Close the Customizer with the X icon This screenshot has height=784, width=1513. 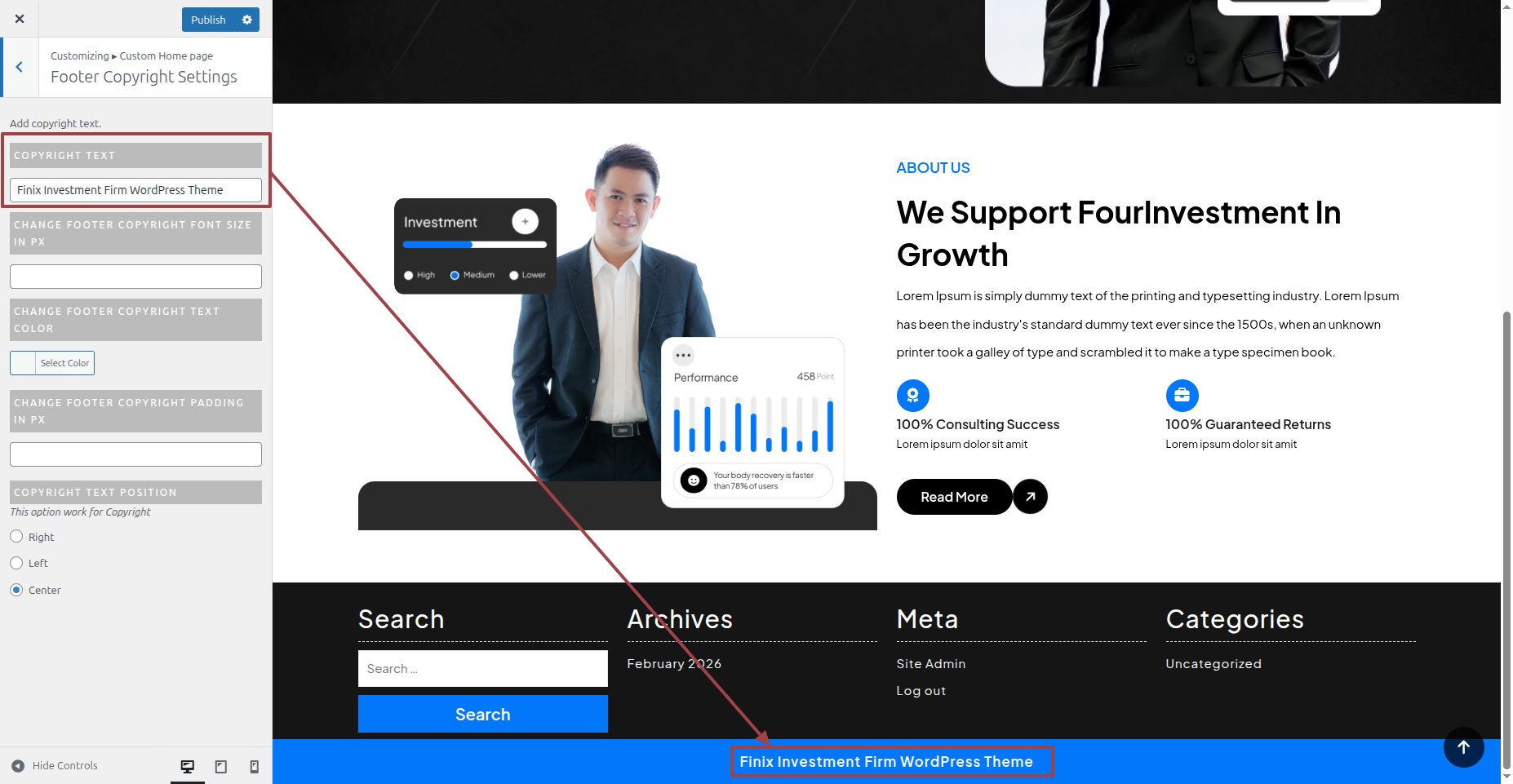[x=20, y=19]
